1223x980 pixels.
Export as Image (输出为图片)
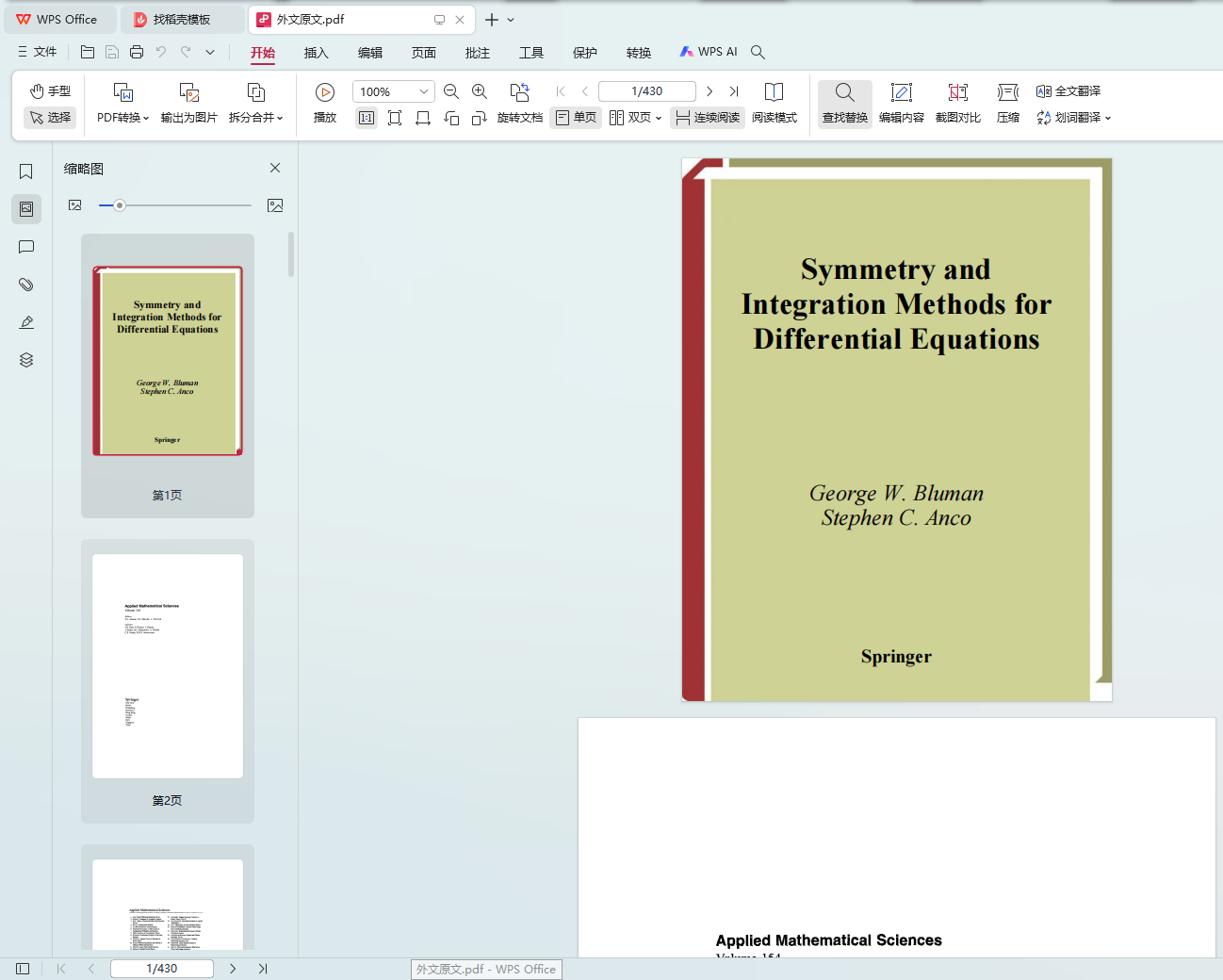(189, 104)
